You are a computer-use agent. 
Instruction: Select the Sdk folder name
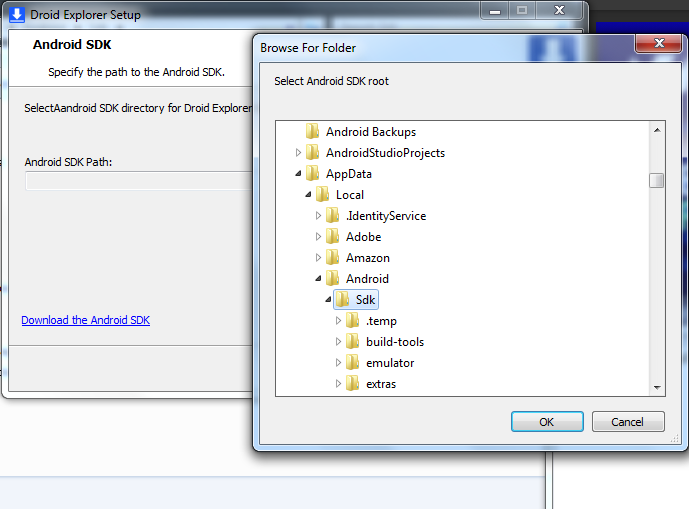coord(365,300)
